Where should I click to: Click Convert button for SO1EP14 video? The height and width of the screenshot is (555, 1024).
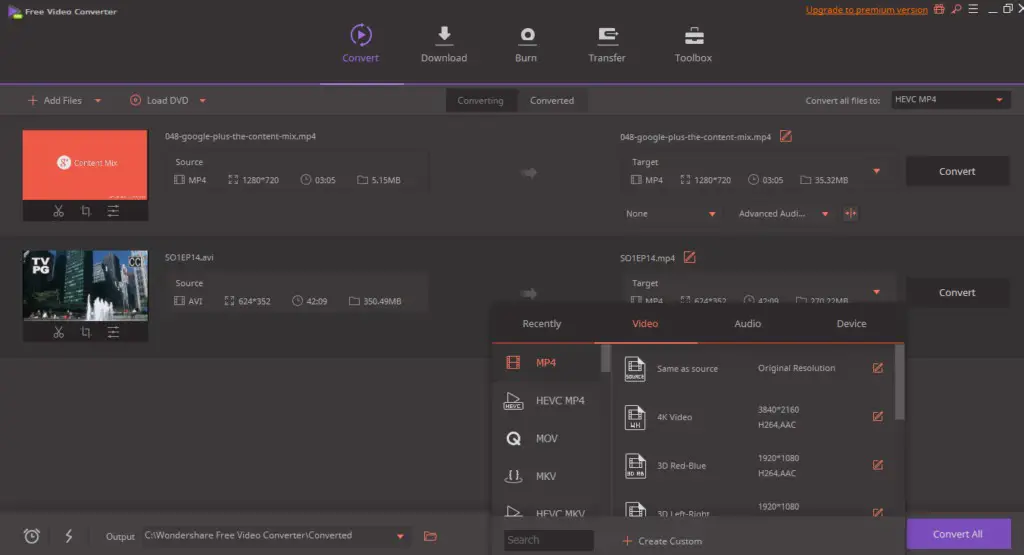[x=957, y=293]
